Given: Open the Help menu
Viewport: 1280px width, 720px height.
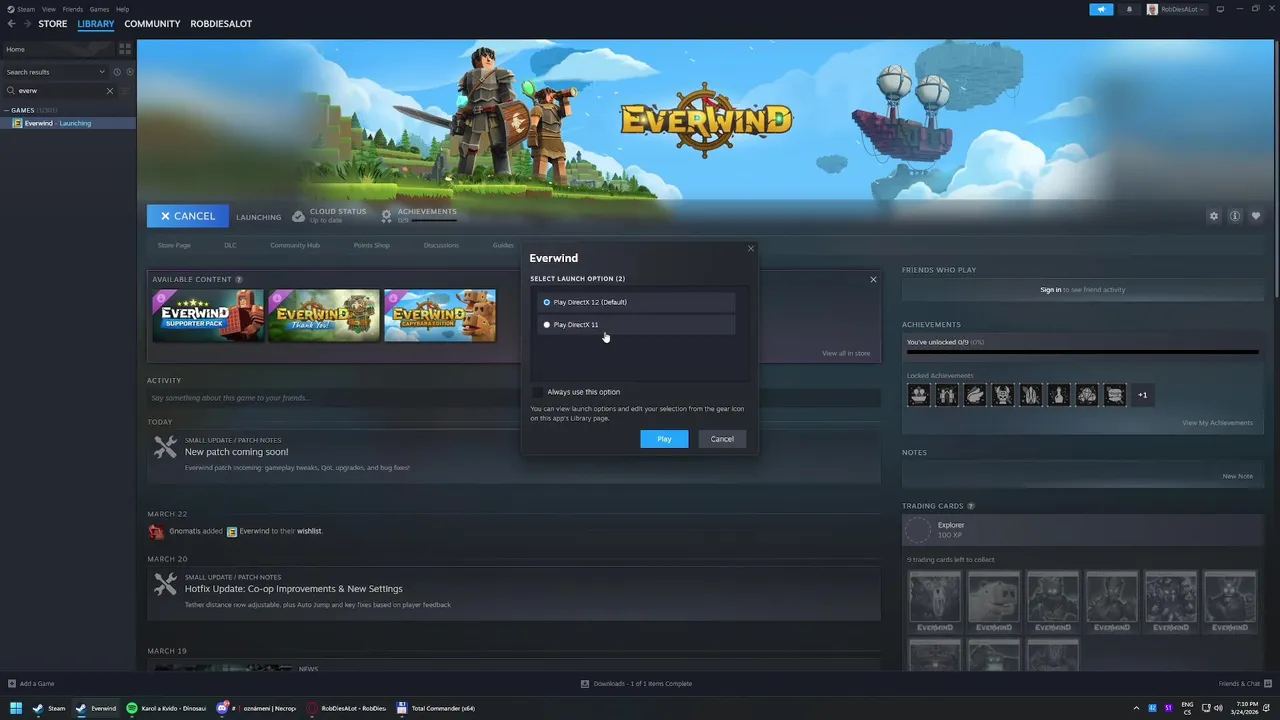Looking at the screenshot, I should click(122, 9).
